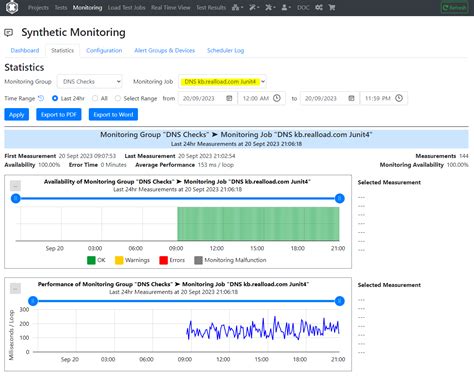Click the Measurements value 144
474x376 pixels.
[464, 156]
